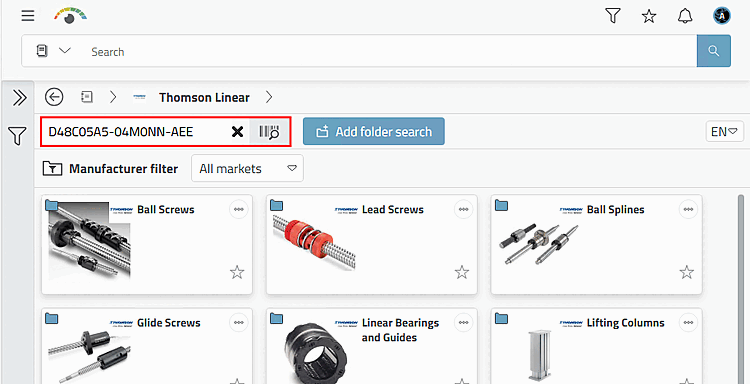Viewport: 750px width, 384px height.
Task: Click folder icon on Lifting Columns card
Action: pyautogui.click(x=501, y=318)
